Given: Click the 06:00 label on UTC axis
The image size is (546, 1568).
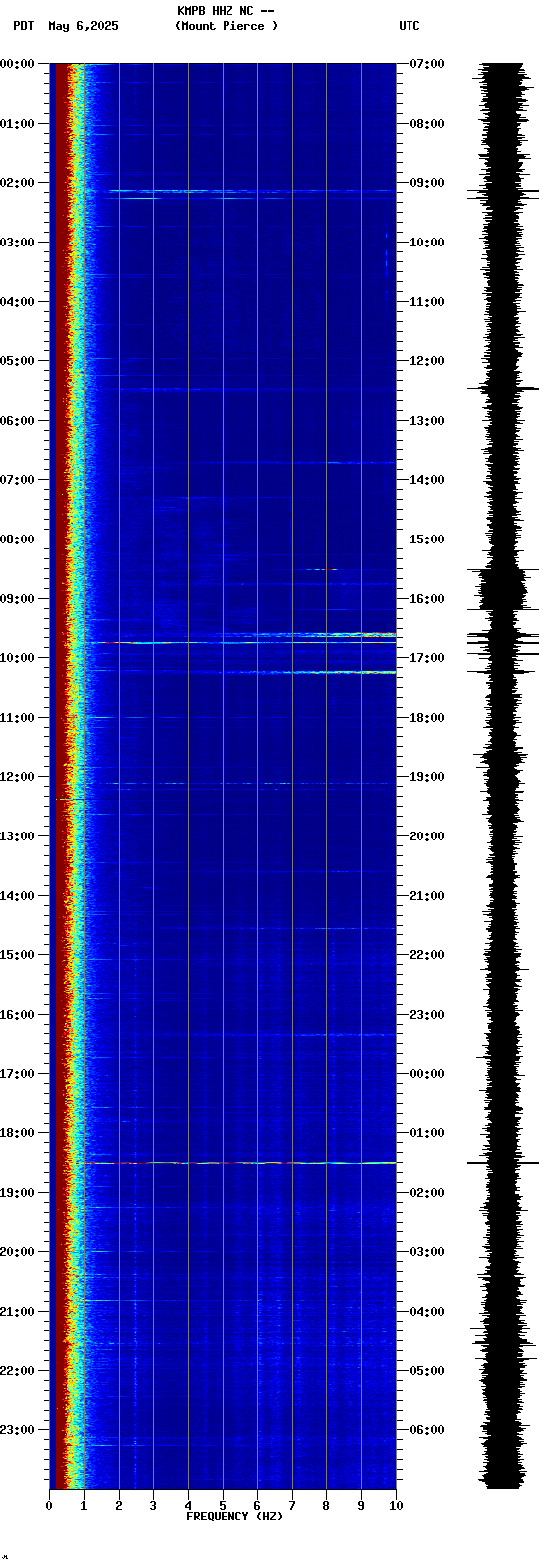Looking at the screenshot, I should [427, 1430].
